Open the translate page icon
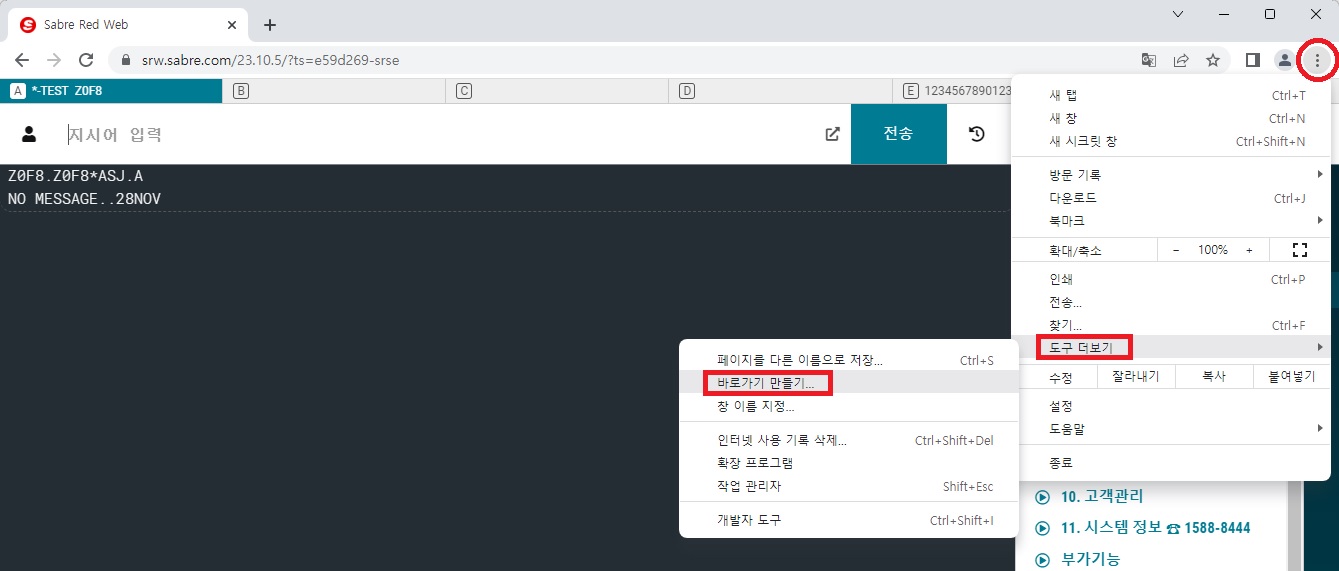1339x571 pixels. pyautogui.click(x=1149, y=60)
